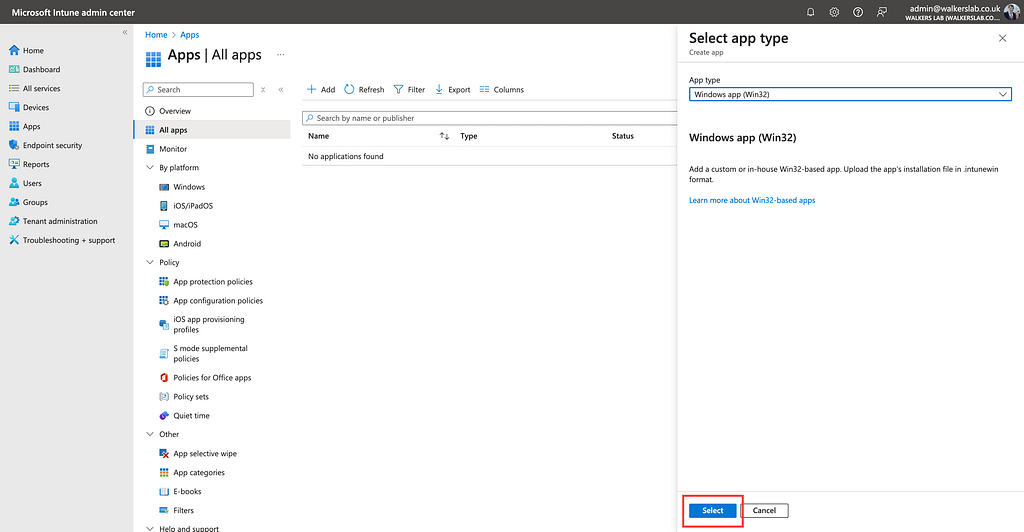Sort the list by Name column arrows
Image resolution: width=1024 pixels, height=532 pixels.
pyautogui.click(x=444, y=136)
